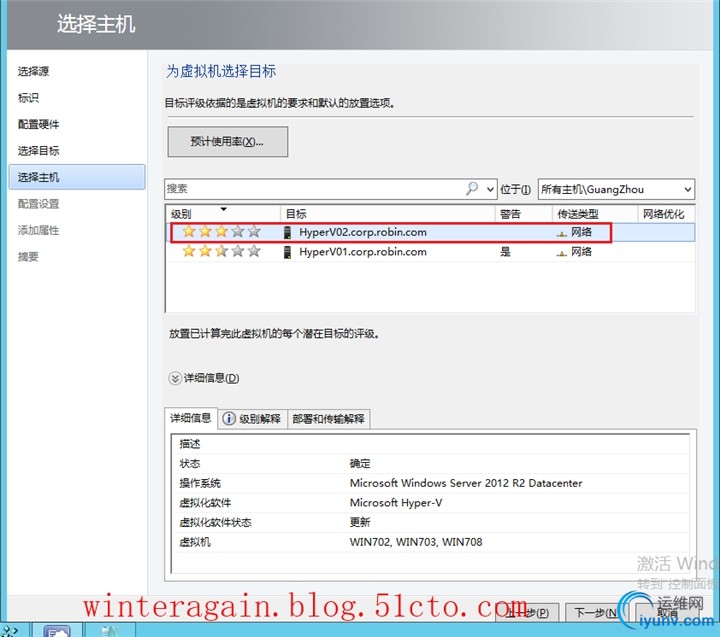The height and width of the screenshot is (637, 720).
Task: Open the 部署和传输解释 tab
Action: [328, 419]
